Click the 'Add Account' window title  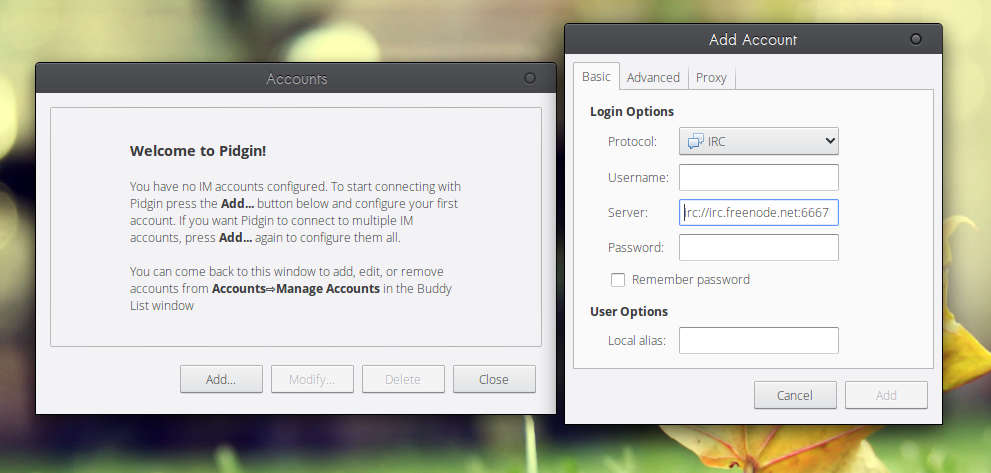753,40
